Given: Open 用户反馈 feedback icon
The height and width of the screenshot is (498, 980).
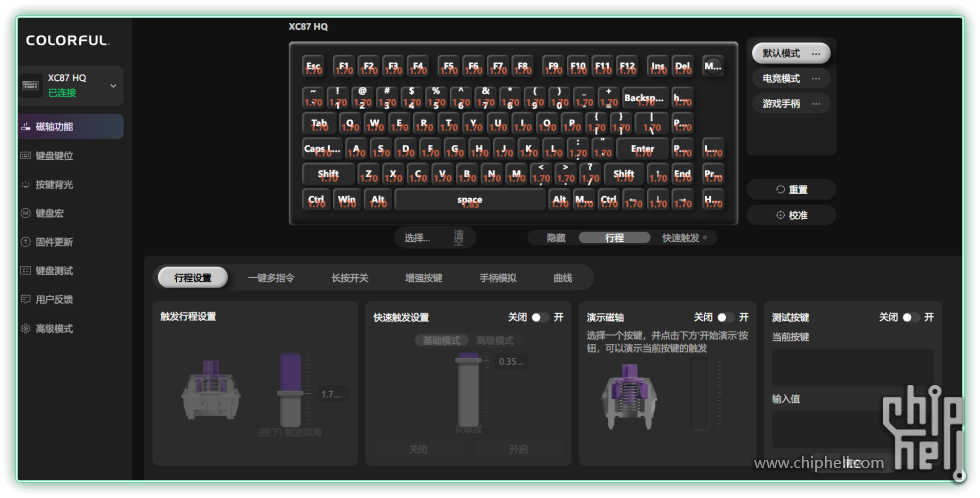Looking at the screenshot, I should click(26, 299).
